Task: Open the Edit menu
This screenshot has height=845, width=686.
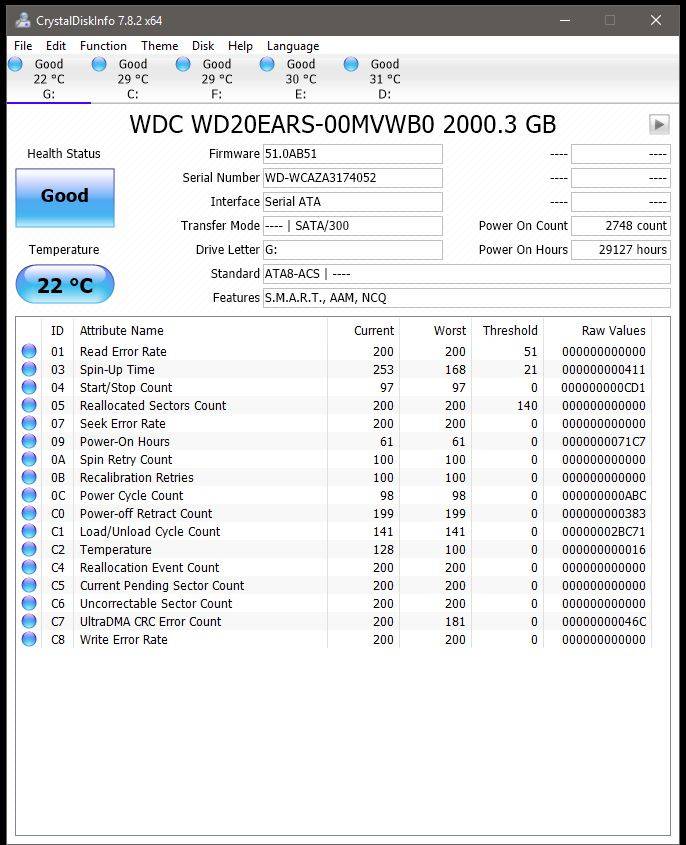Action: [56, 46]
